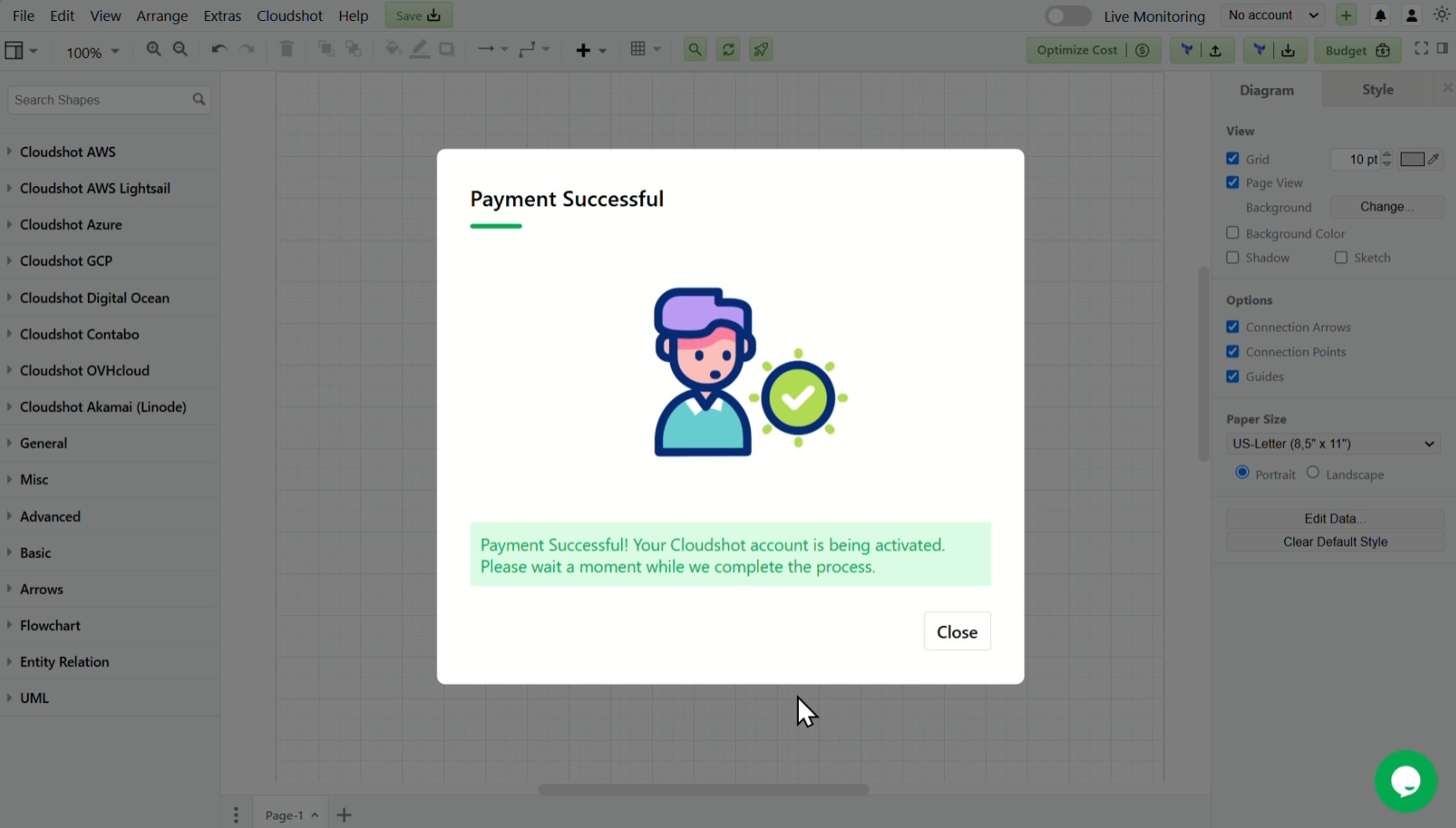The height and width of the screenshot is (828, 1456).
Task: Open the connection arrow style dropdown
Action: click(493, 49)
